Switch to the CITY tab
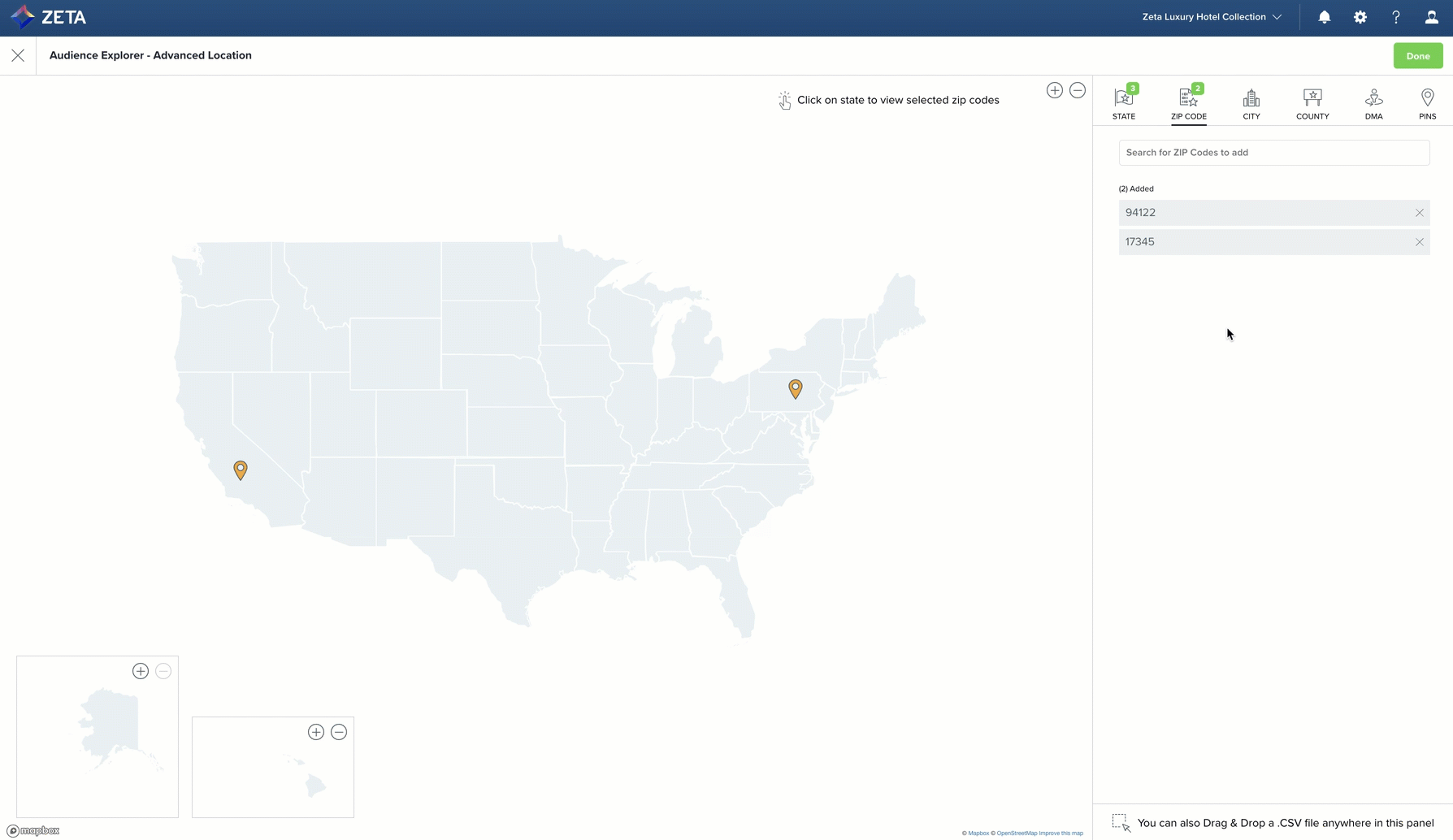 click(1251, 104)
